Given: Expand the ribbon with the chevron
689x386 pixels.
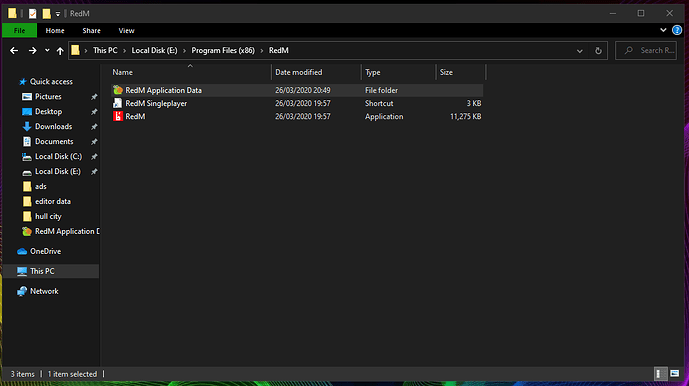Looking at the screenshot, I should (663, 30).
